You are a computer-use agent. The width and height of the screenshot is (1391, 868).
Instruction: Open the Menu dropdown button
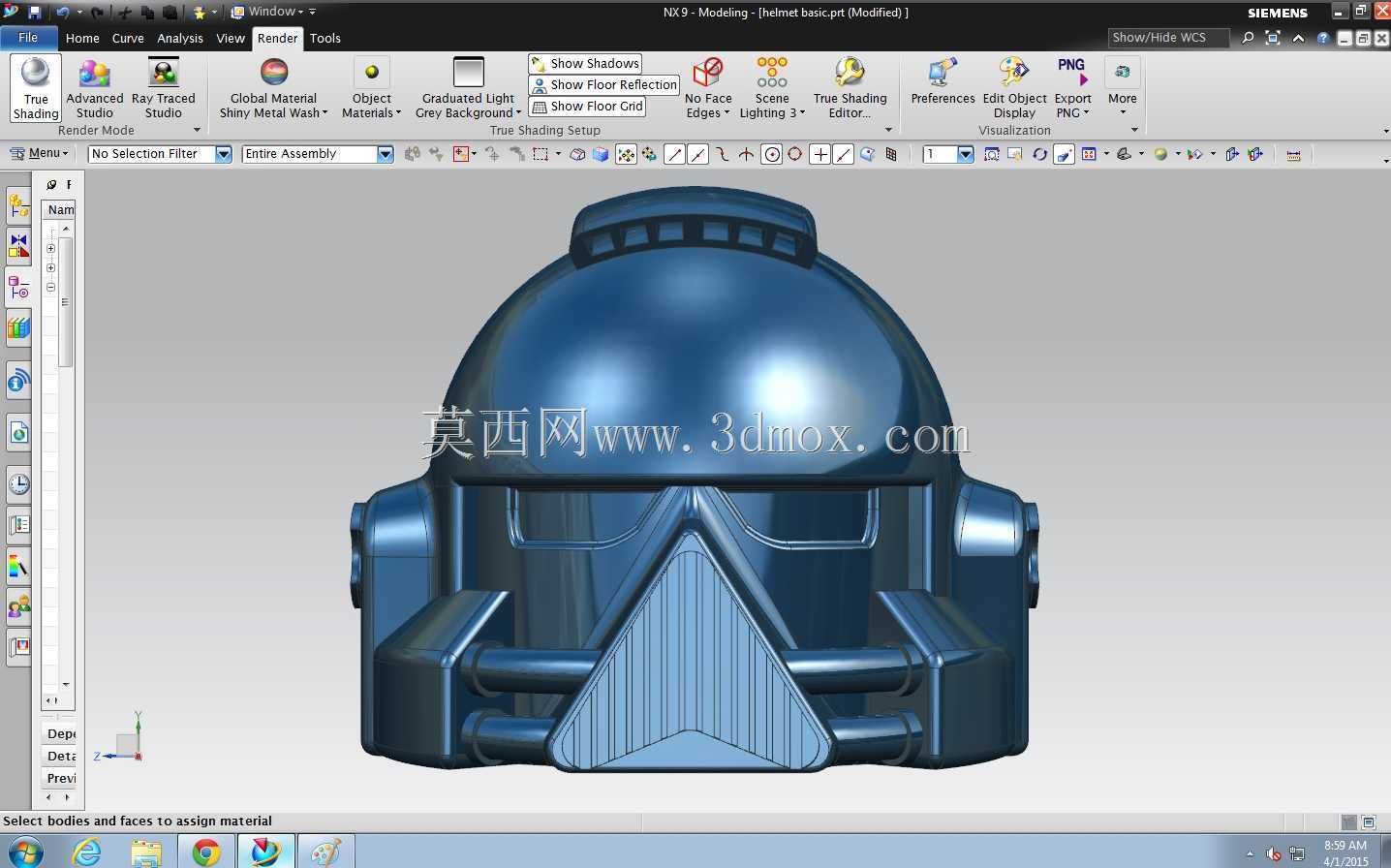click(x=39, y=153)
